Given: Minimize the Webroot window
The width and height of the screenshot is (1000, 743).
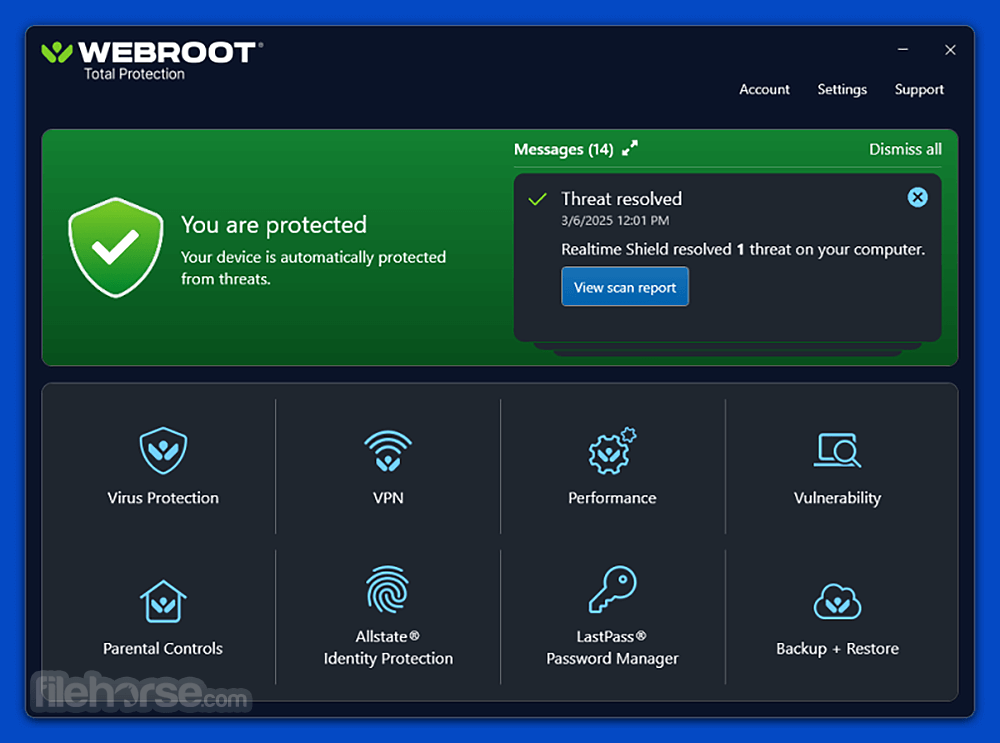Looking at the screenshot, I should (x=902, y=49).
